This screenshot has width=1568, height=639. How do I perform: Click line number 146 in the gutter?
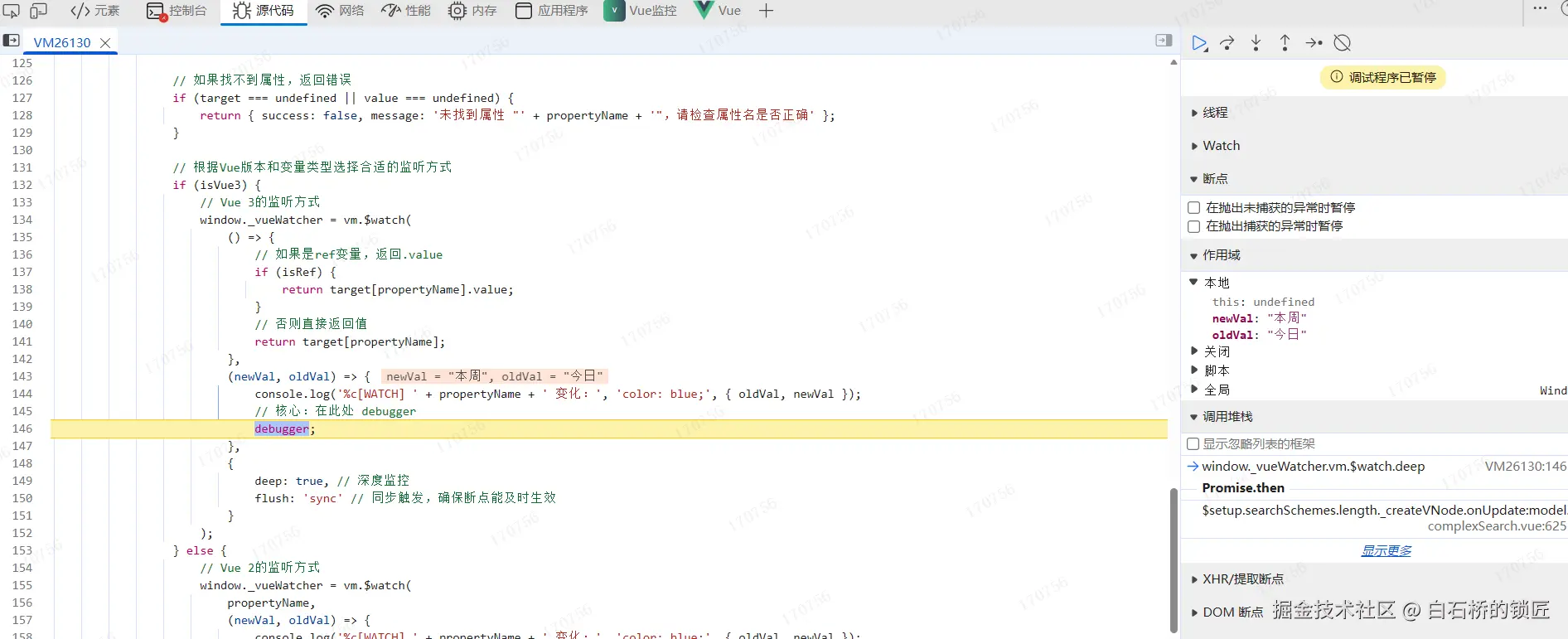[x=22, y=428]
